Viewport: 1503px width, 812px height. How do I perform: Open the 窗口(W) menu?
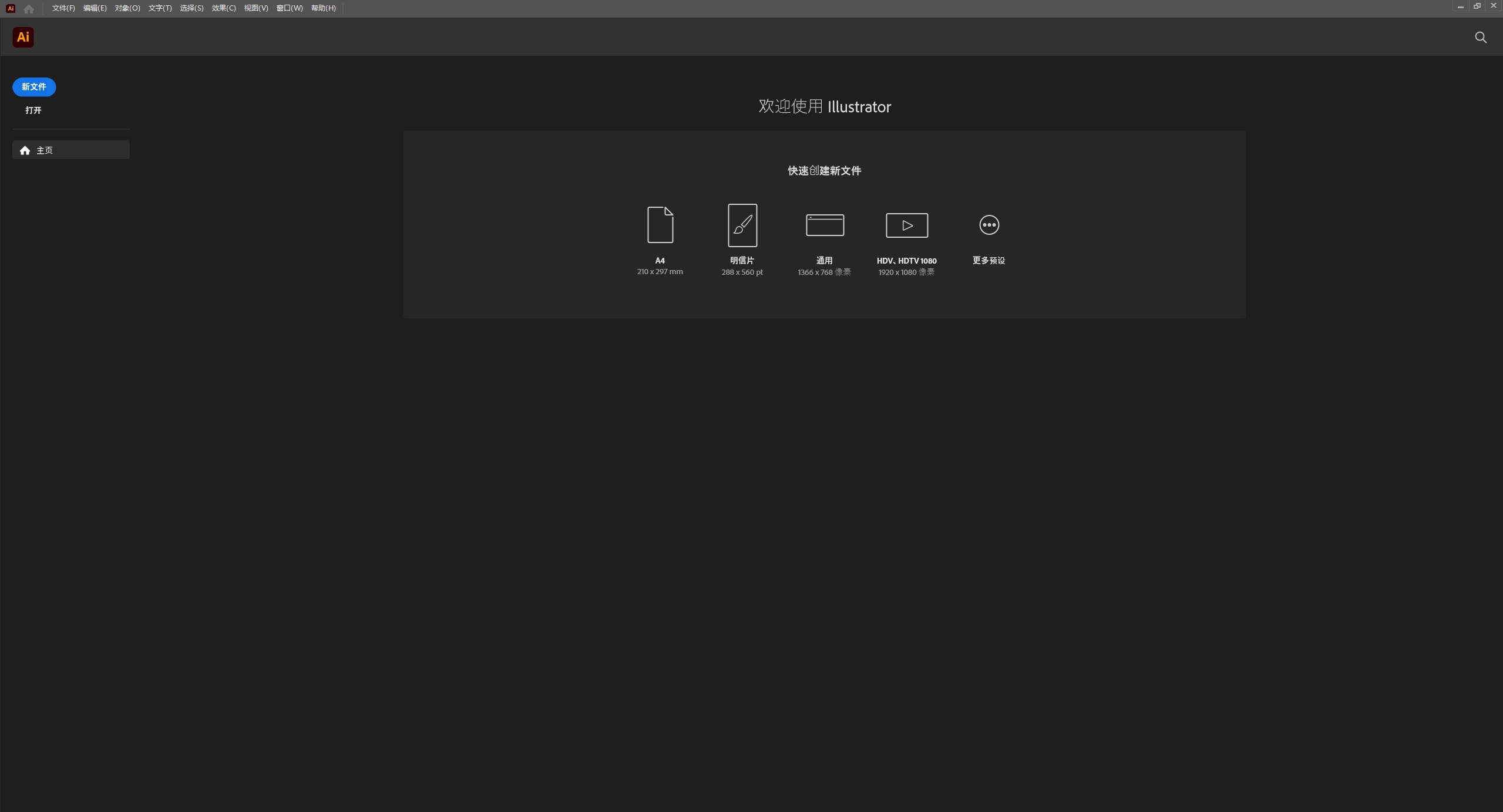coord(289,8)
